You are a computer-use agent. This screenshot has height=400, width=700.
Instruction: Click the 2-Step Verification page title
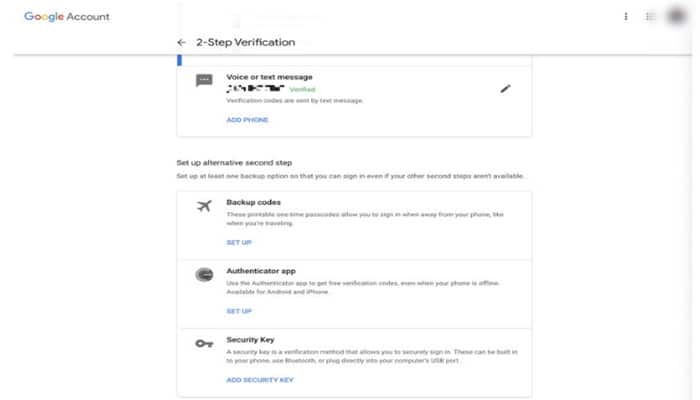click(x=246, y=42)
